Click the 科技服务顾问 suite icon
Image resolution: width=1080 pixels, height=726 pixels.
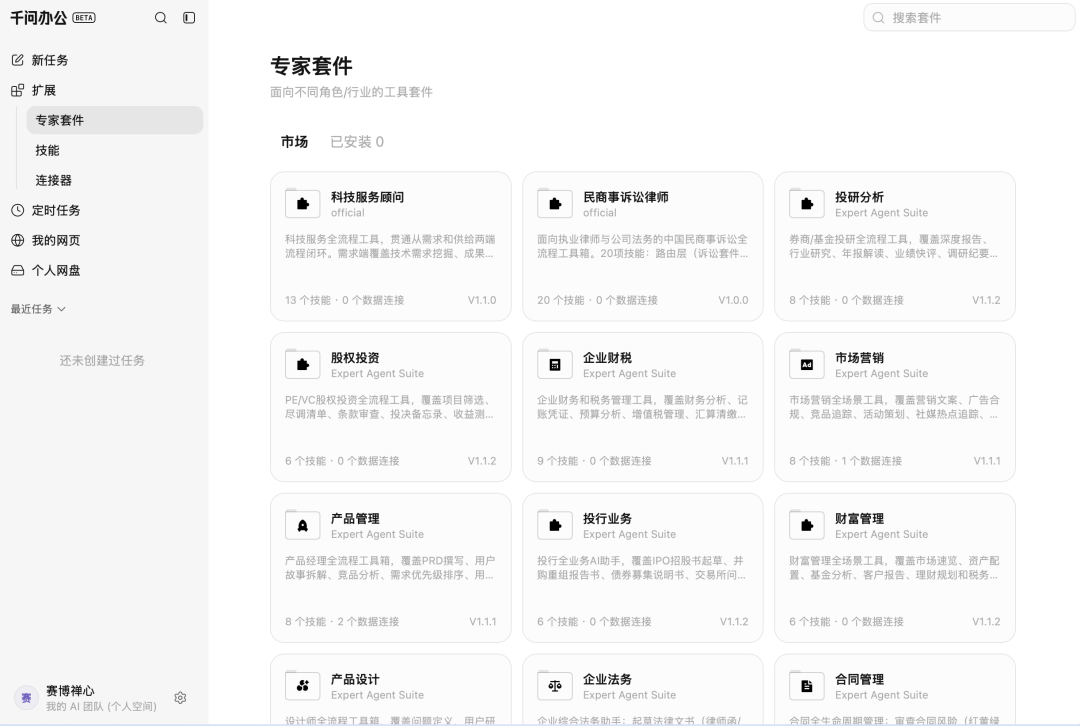[x=302, y=204]
